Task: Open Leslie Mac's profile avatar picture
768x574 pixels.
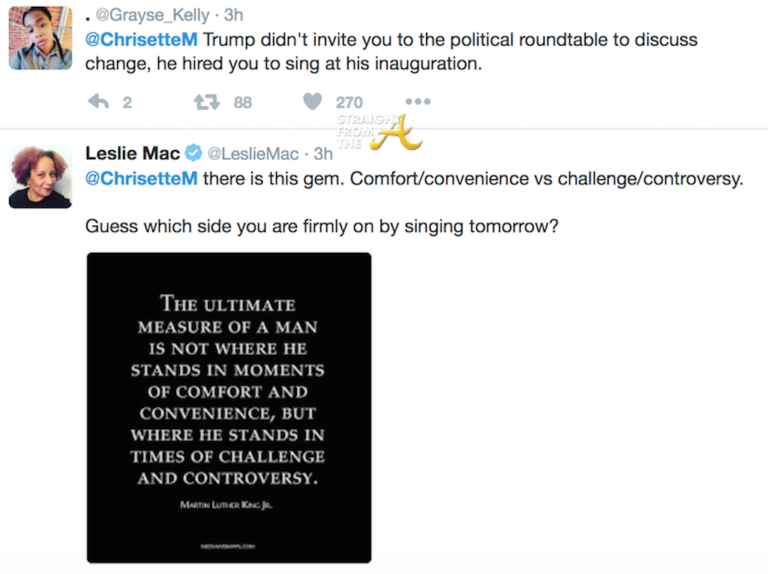Action: click(41, 177)
